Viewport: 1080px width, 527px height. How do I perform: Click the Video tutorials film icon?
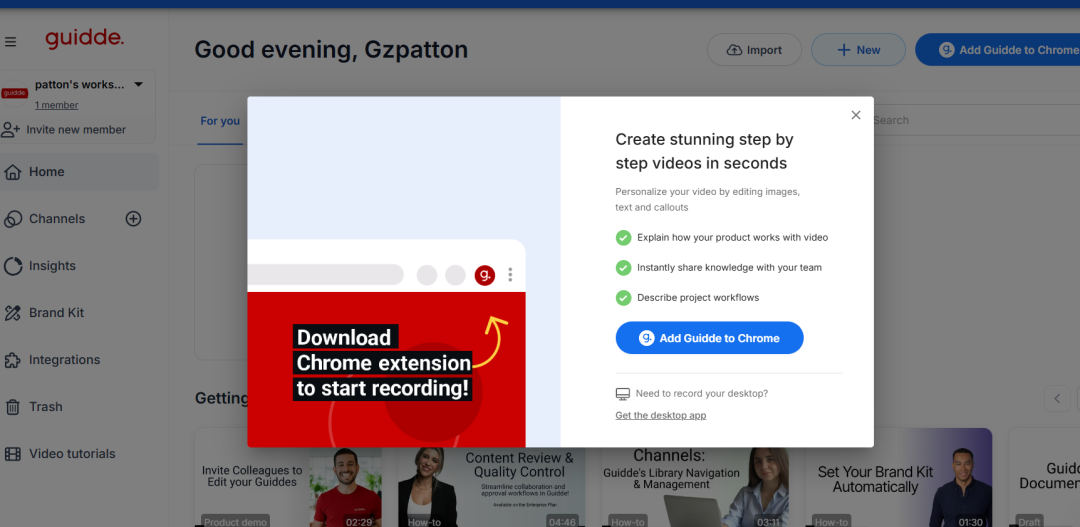12,454
